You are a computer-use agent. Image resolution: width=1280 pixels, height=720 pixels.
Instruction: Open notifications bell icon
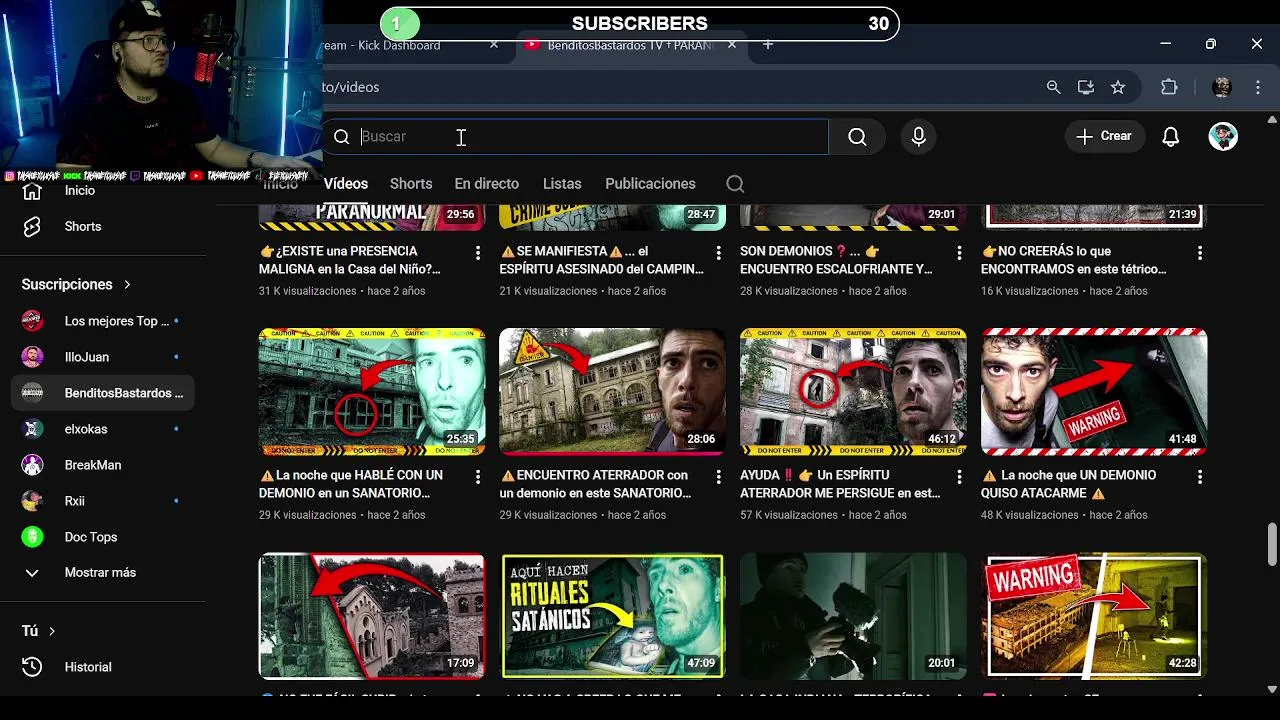click(x=1171, y=137)
